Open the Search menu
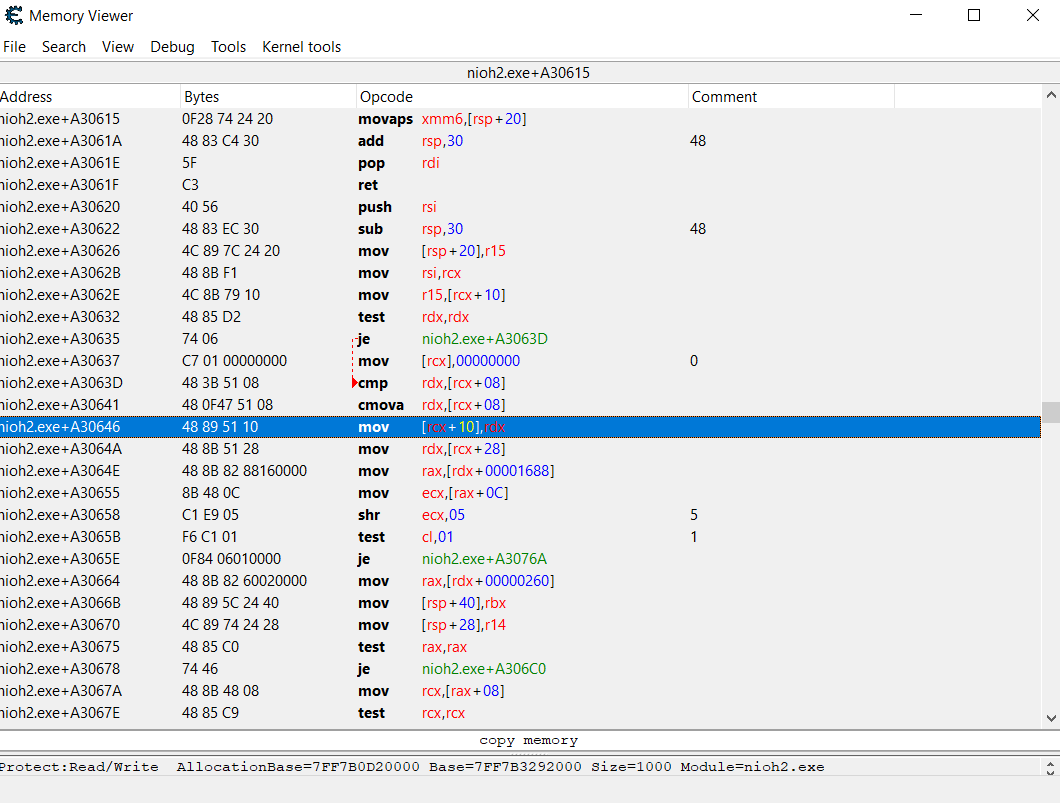The image size is (1060, 803). pyautogui.click(x=64, y=47)
